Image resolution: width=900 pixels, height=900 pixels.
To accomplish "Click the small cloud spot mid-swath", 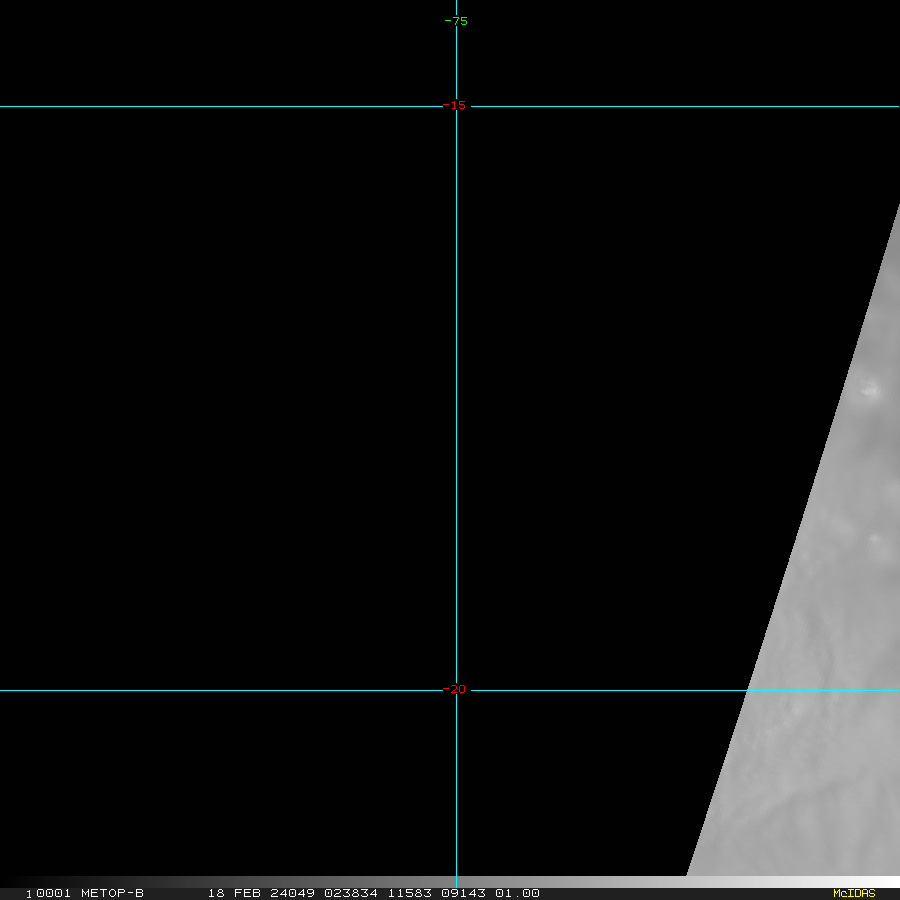I will 877,540.
